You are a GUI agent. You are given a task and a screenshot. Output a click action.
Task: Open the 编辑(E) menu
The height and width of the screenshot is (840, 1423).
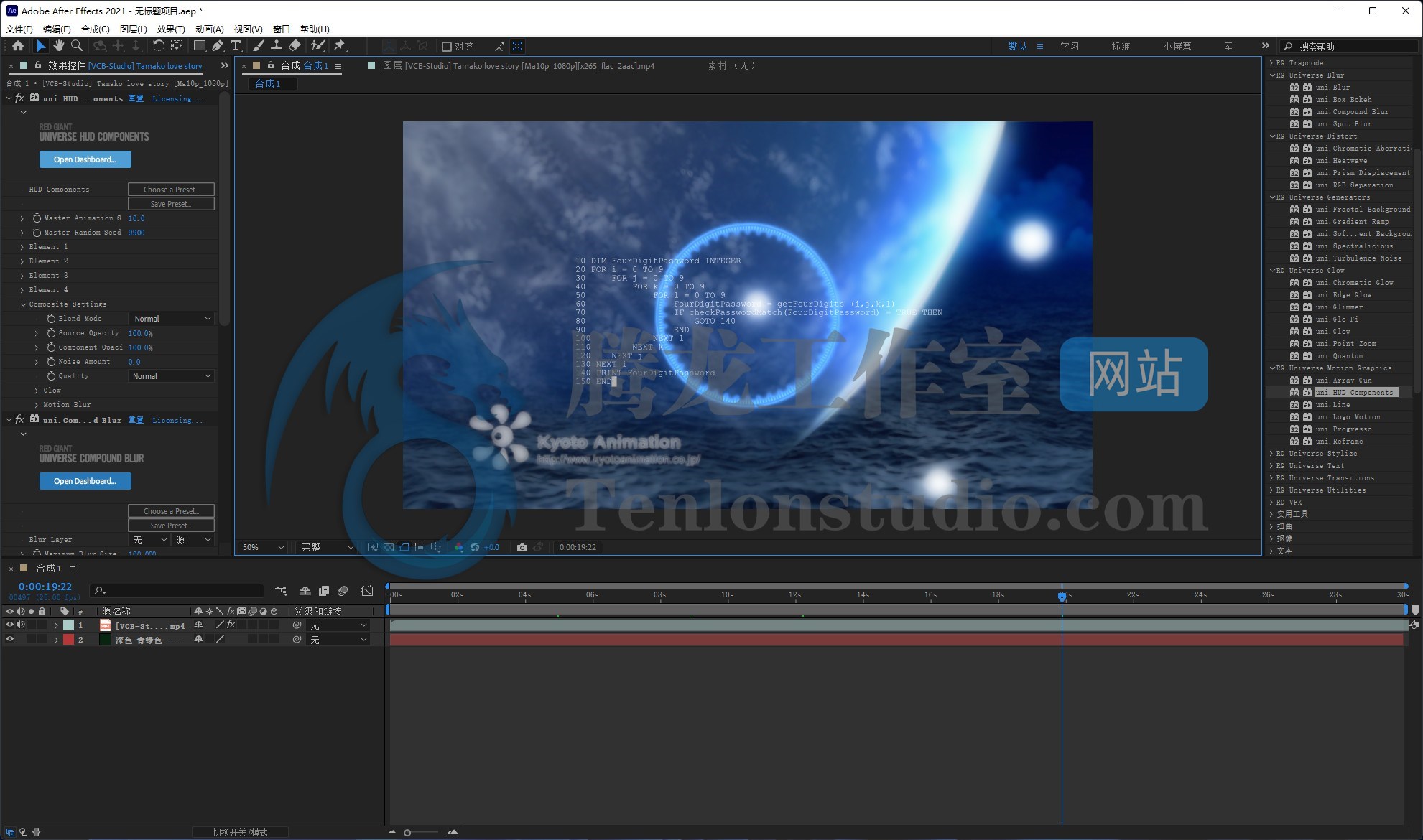[x=57, y=29]
